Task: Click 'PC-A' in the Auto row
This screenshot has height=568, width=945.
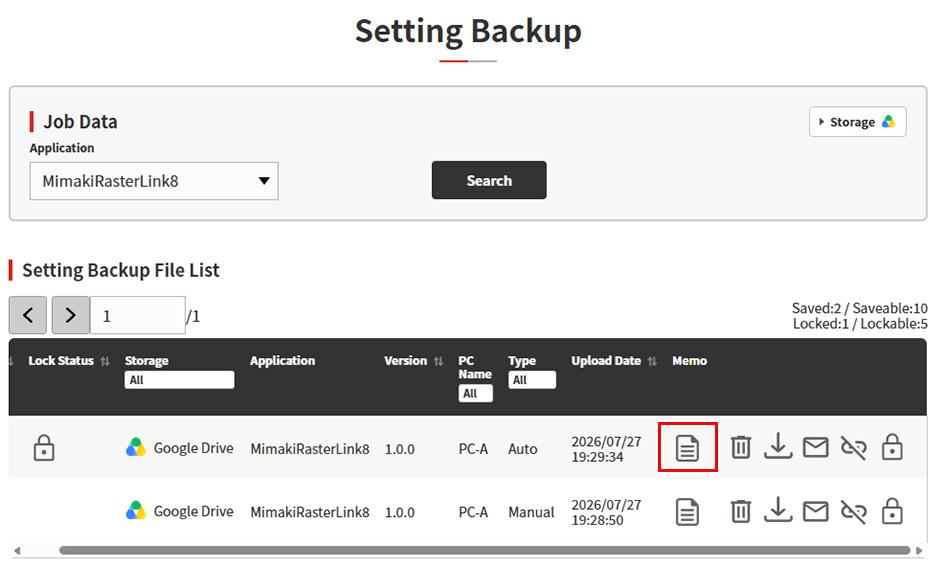Action: coord(473,449)
